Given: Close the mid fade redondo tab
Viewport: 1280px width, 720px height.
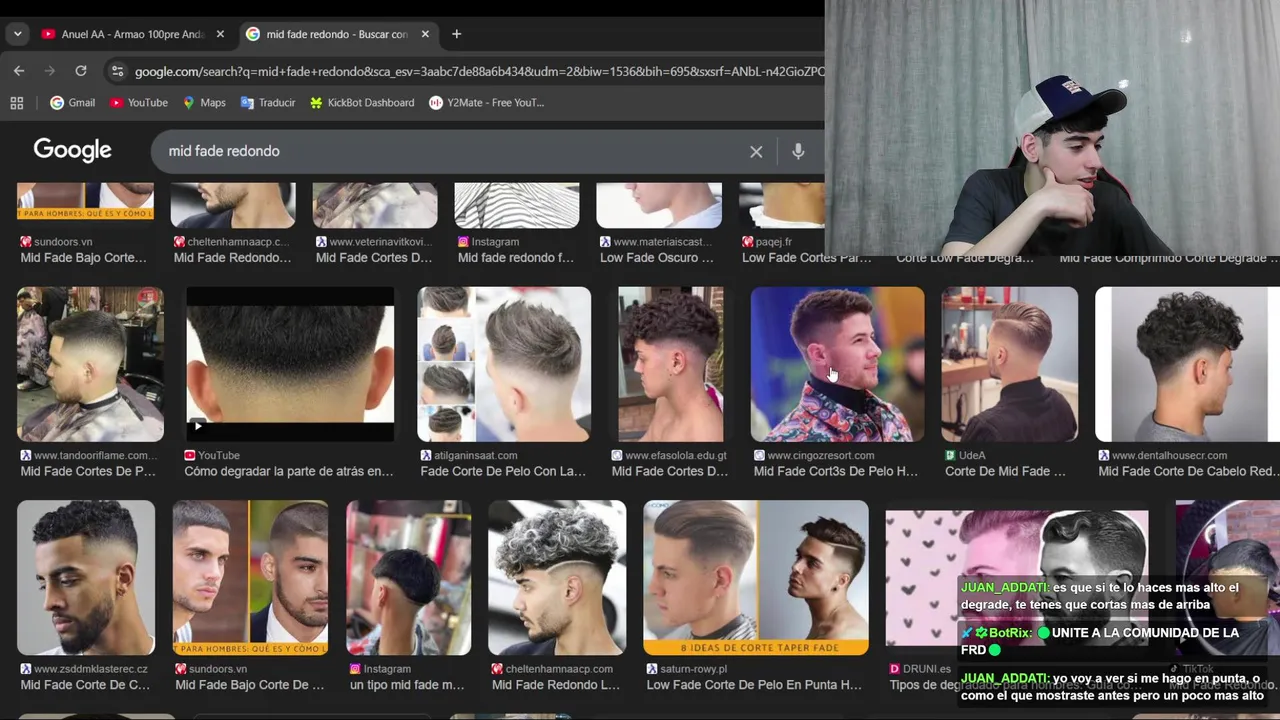Looking at the screenshot, I should click(425, 34).
